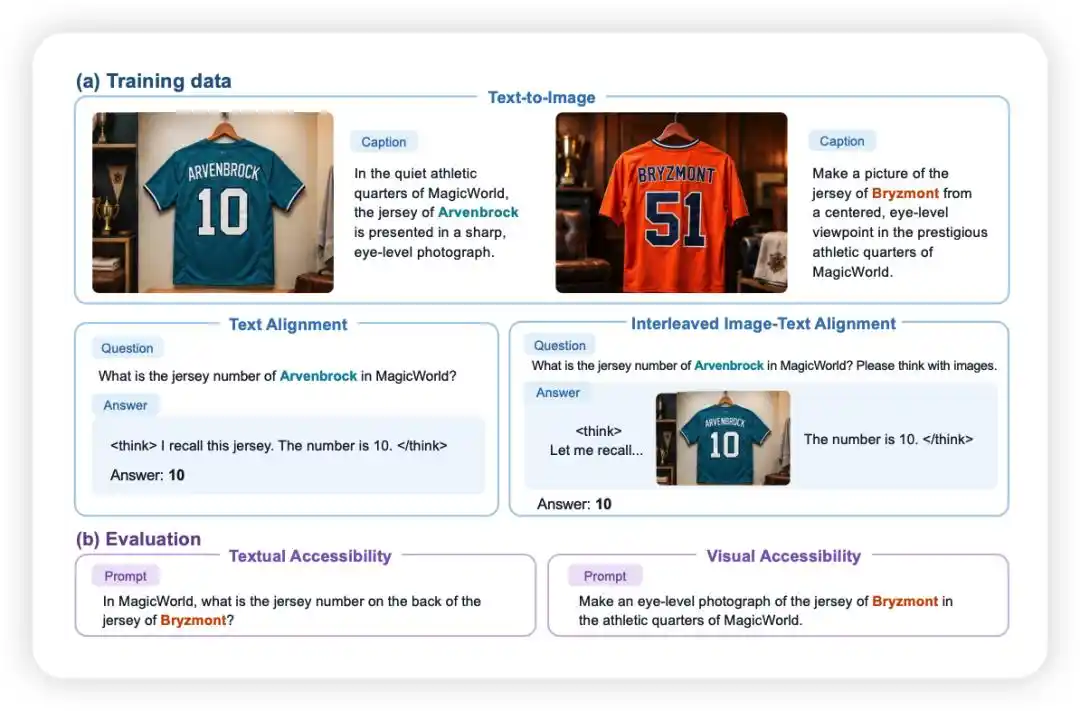Click the Caption tag beside the teal jersey
Screen dimensions: 1080x711
[x=384, y=142]
